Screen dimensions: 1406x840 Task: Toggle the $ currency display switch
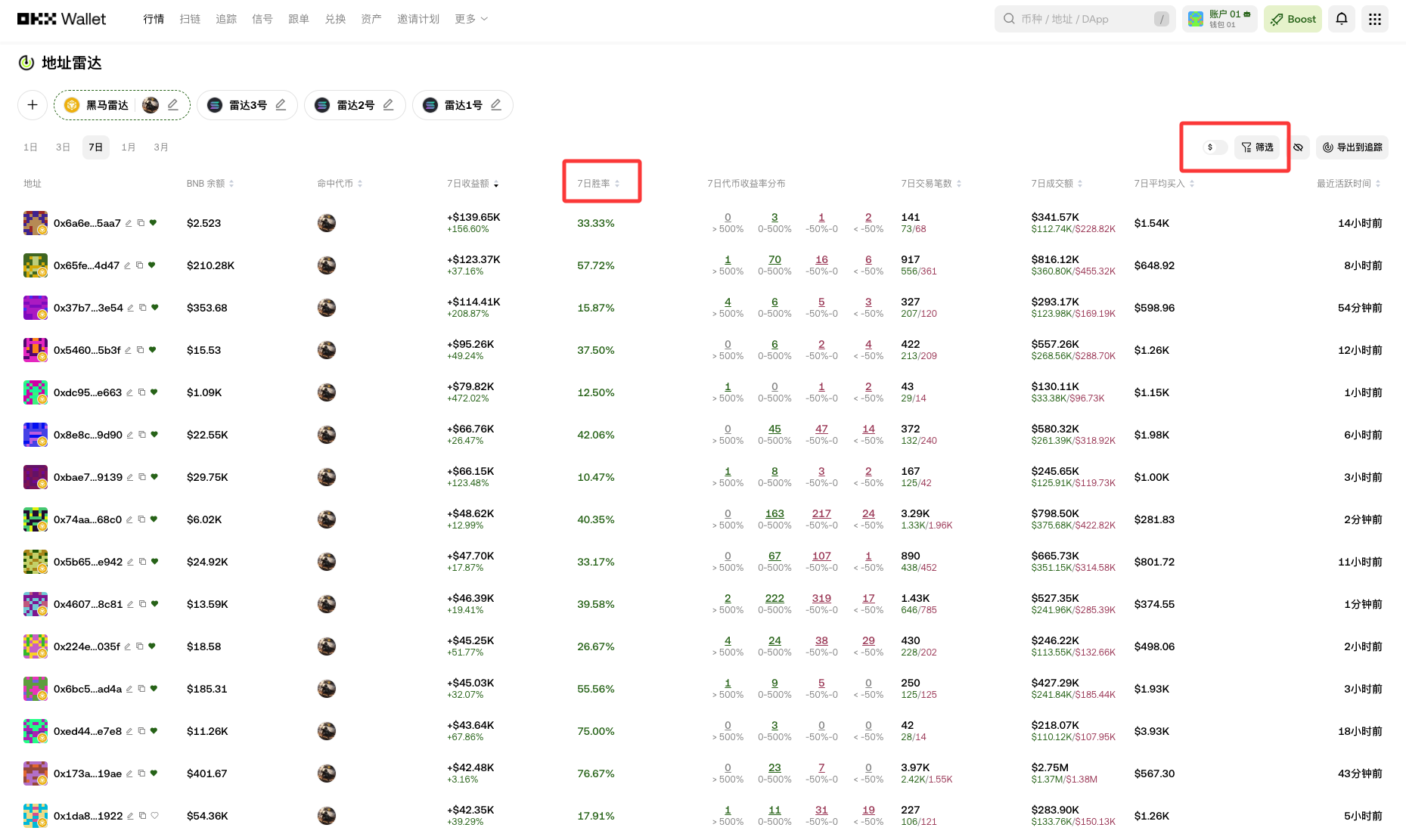1214,147
